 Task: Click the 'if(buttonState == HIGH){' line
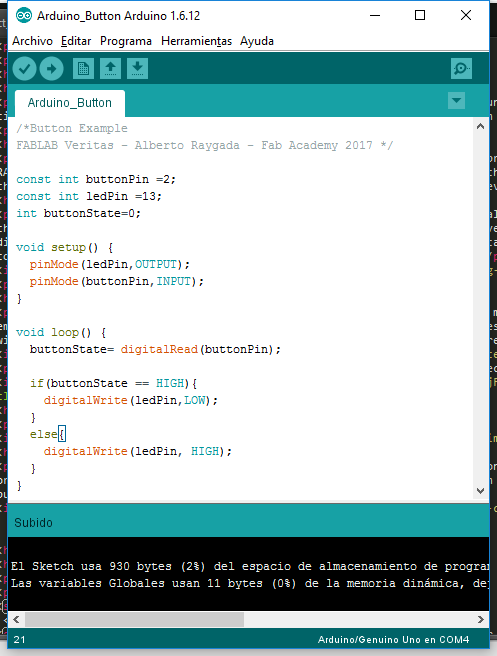coord(113,384)
